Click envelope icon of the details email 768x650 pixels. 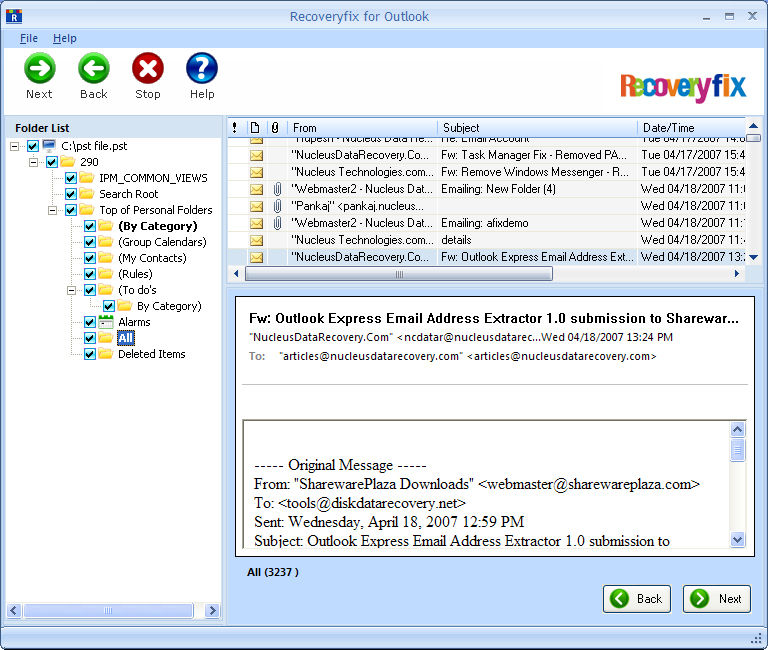(256, 241)
